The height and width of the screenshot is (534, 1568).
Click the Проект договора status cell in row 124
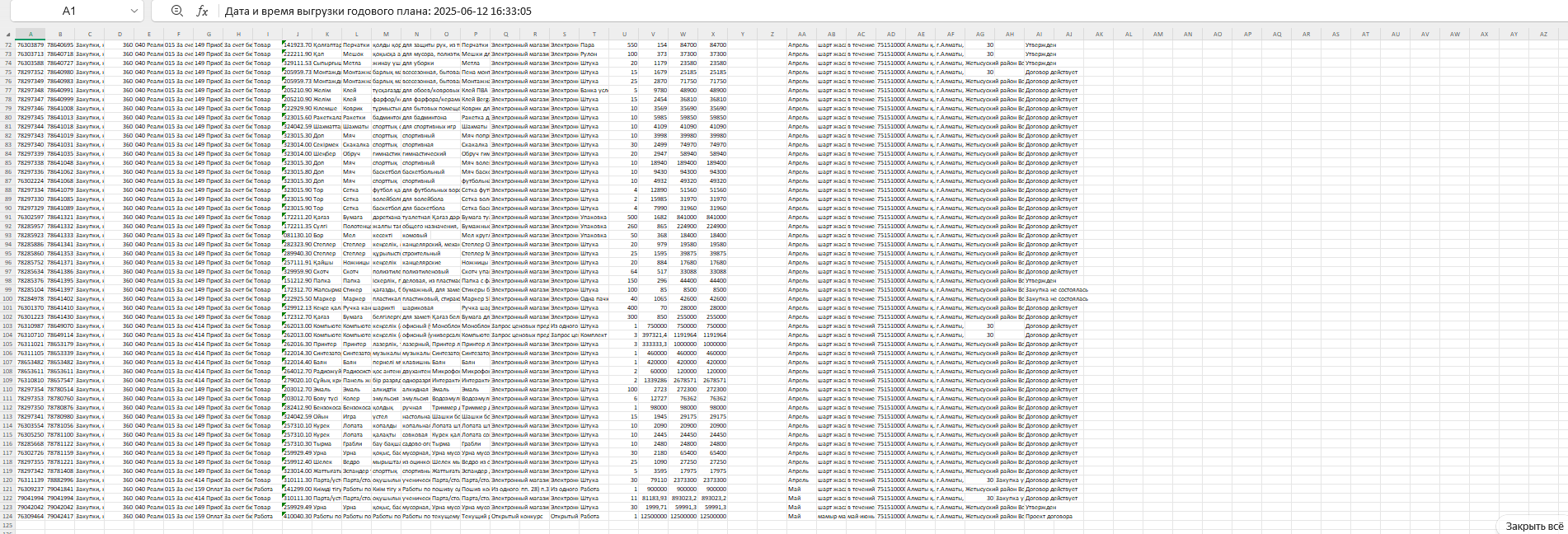[1049, 517]
